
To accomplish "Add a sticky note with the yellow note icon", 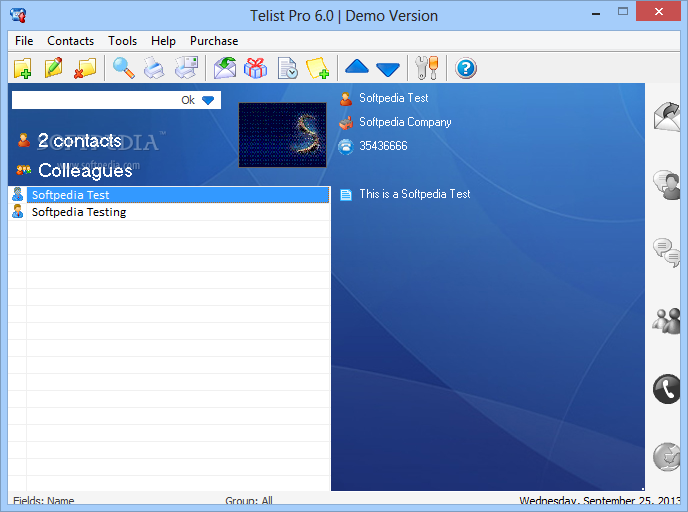I will point(317,68).
